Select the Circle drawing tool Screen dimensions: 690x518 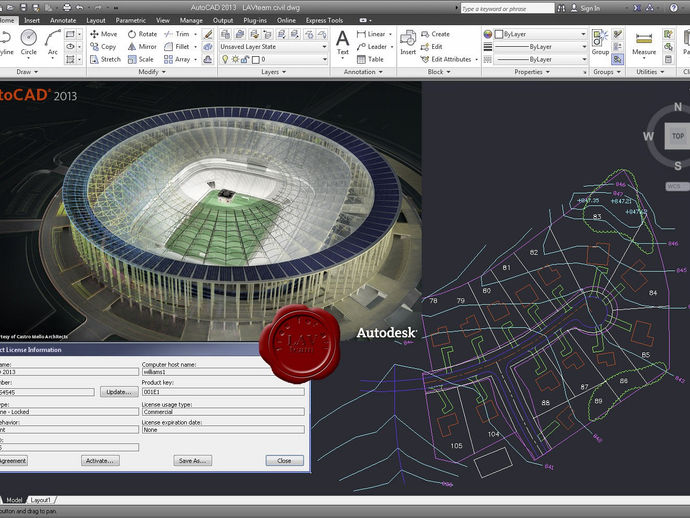pos(29,42)
